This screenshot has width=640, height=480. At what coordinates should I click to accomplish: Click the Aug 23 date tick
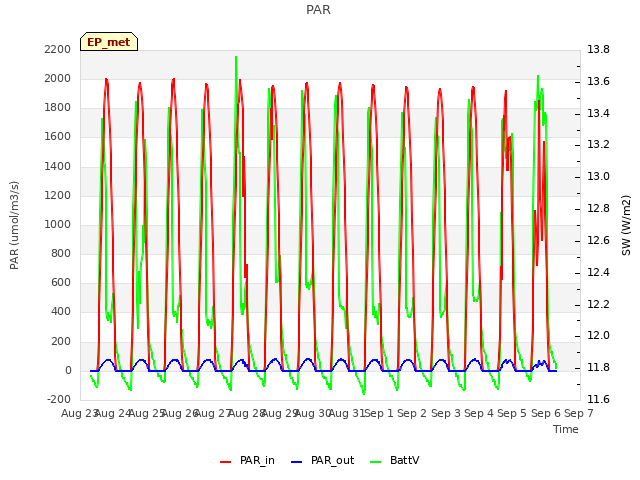(78, 413)
